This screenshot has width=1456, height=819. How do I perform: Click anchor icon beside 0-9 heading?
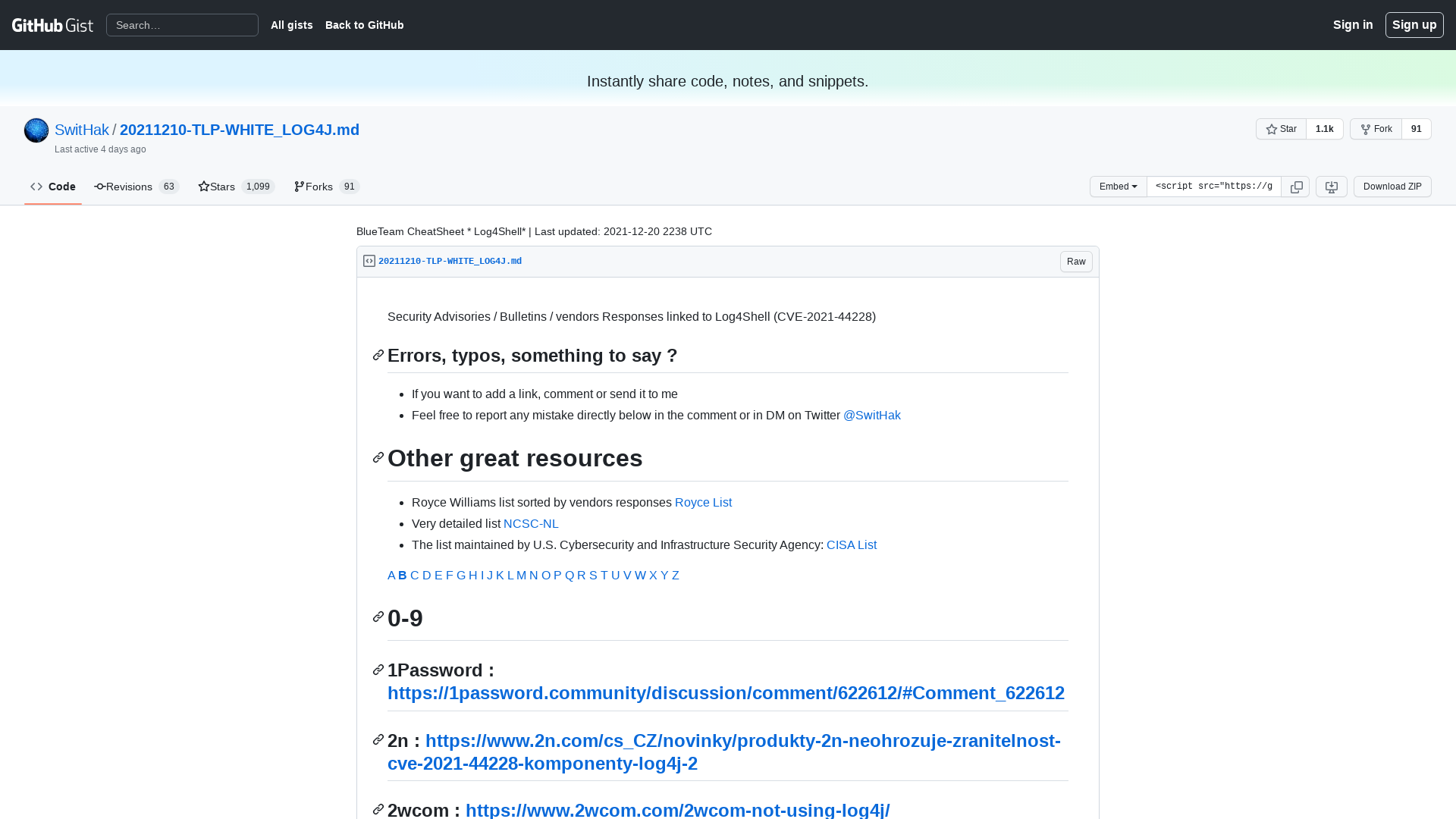click(378, 617)
